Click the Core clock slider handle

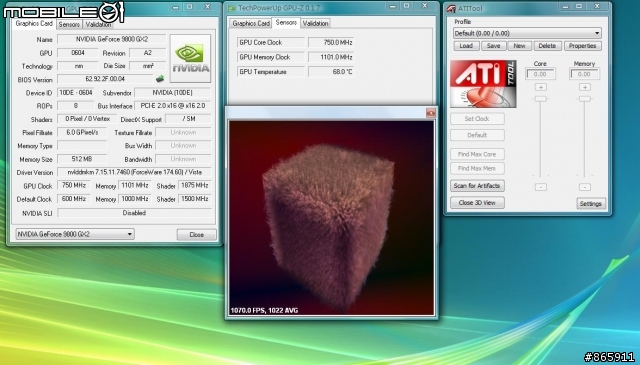click(x=540, y=98)
